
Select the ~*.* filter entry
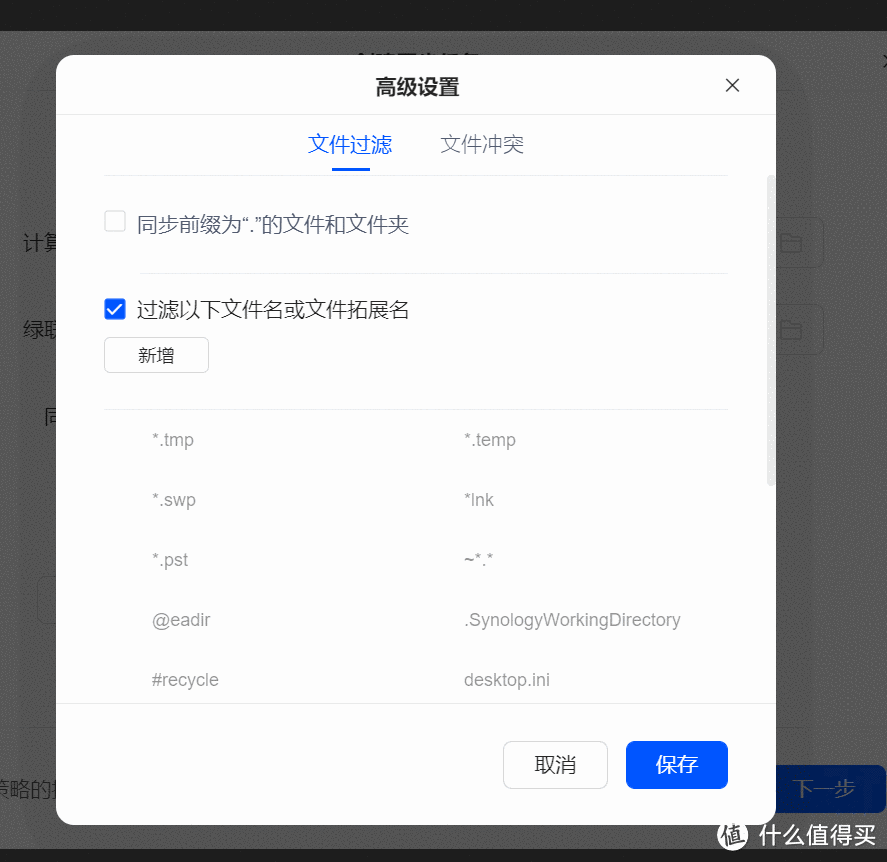pyautogui.click(x=478, y=559)
